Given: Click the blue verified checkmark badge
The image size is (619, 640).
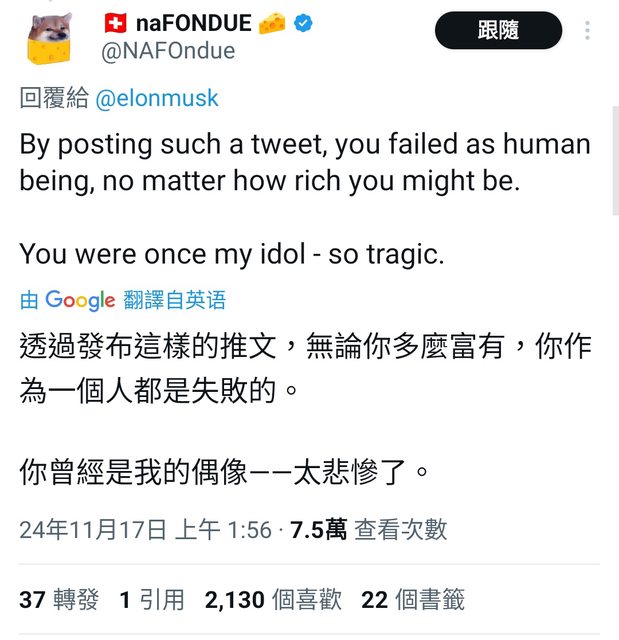Looking at the screenshot, I should [303, 23].
